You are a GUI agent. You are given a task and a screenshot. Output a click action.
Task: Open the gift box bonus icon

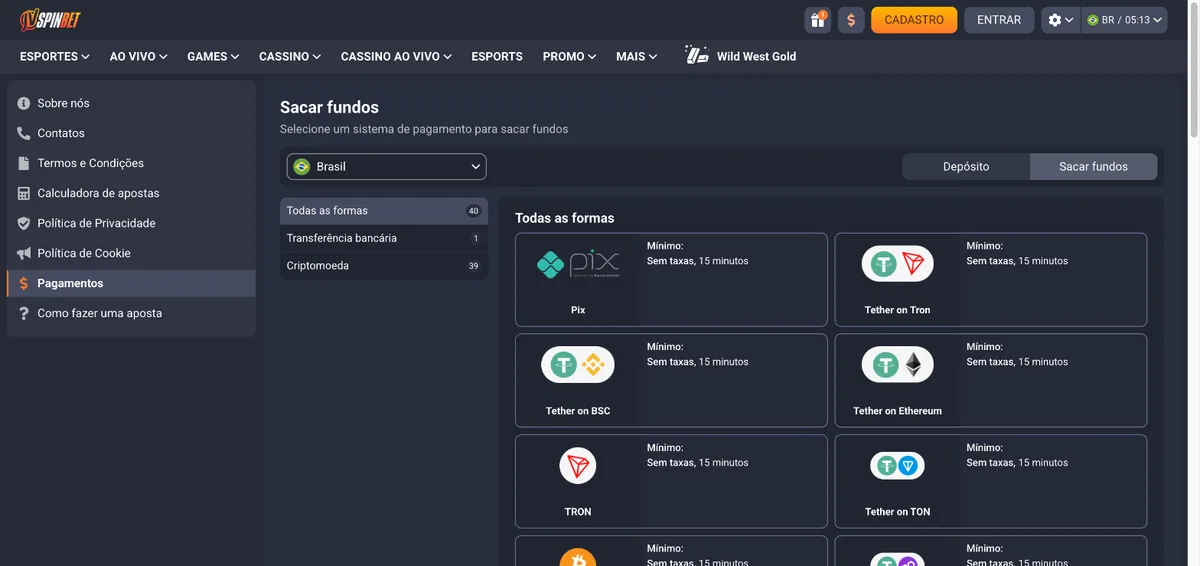pyautogui.click(x=818, y=20)
